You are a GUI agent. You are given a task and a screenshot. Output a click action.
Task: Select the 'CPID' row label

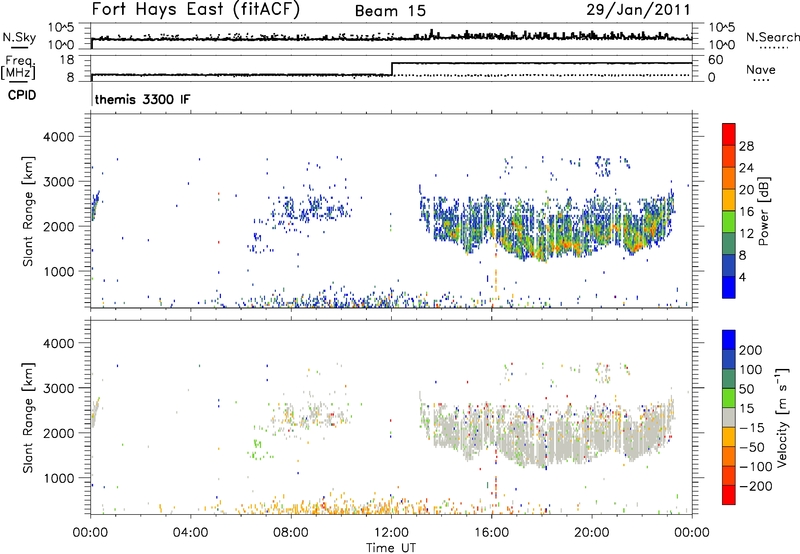tap(22, 95)
